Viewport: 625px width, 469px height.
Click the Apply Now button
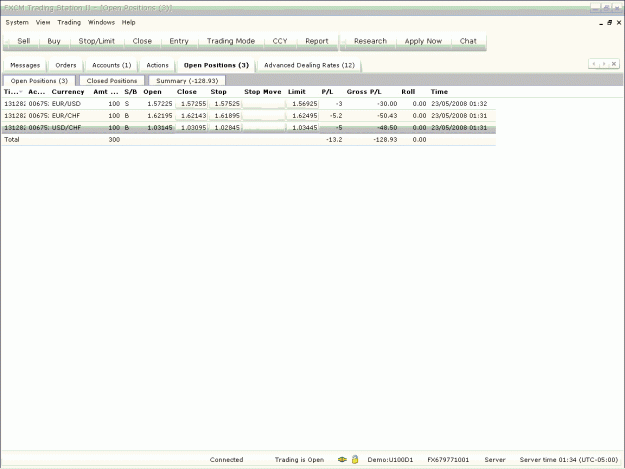pyautogui.click(x=423, y=41)
